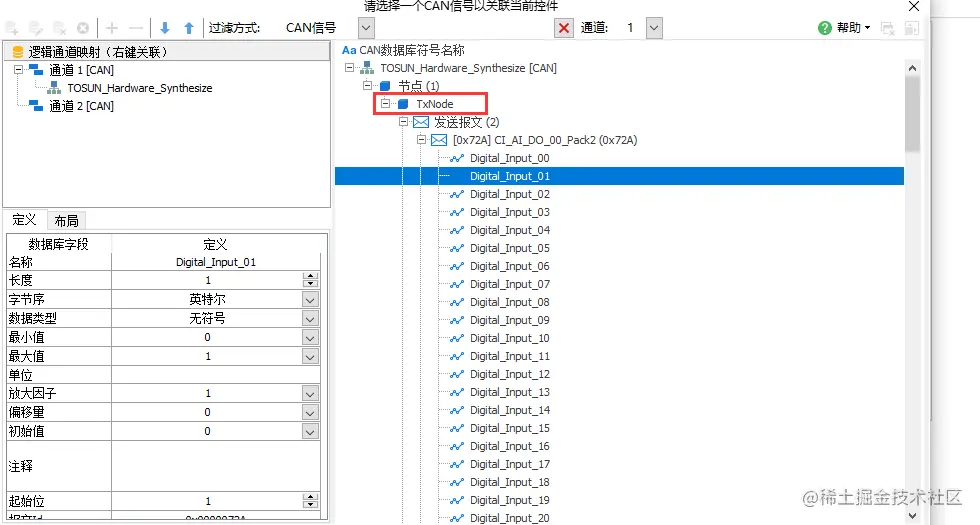Open the 过滤方式 CAN信号 dropdown
The width and height of the screenshot is (980, 525).
366,28
